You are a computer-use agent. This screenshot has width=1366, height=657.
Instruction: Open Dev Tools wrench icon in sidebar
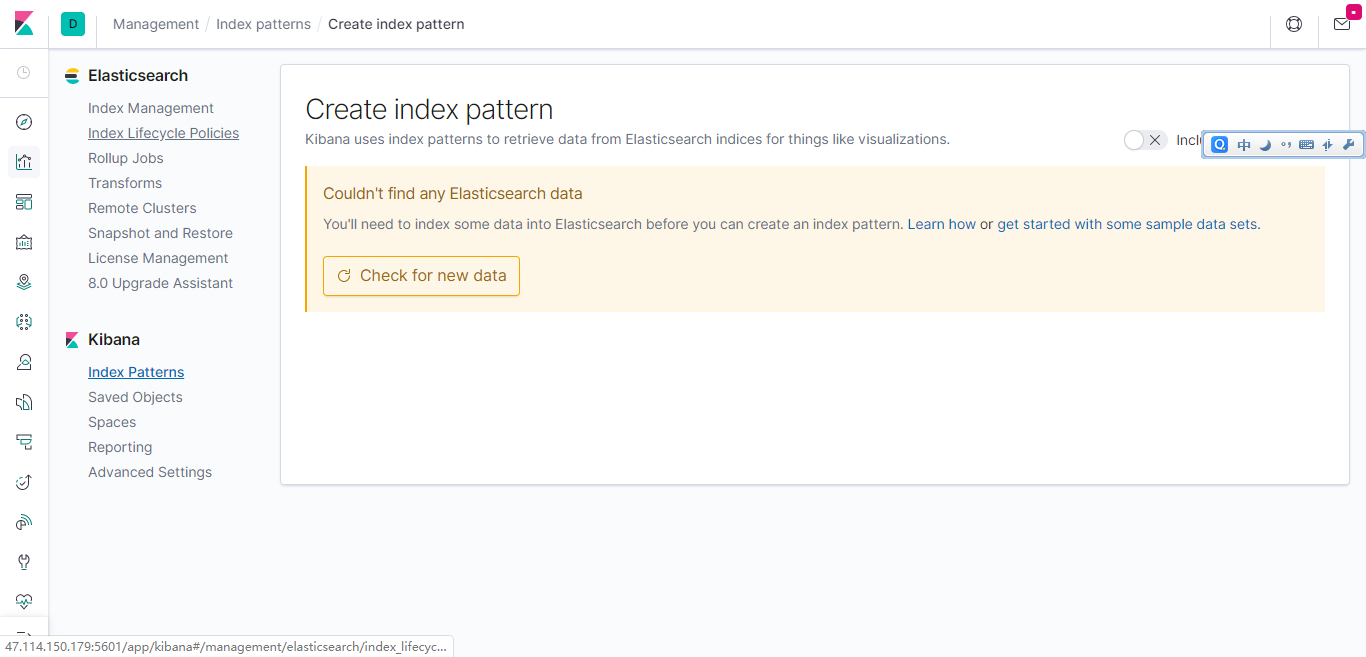pos(24,562)
